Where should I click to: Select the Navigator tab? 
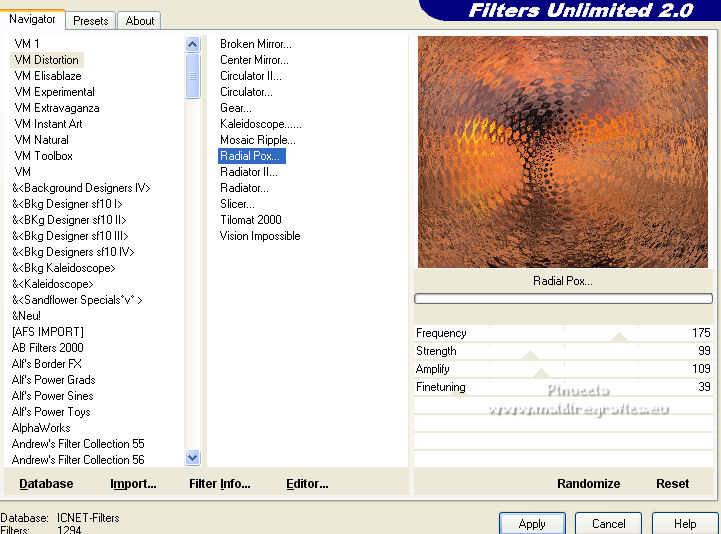32,19
